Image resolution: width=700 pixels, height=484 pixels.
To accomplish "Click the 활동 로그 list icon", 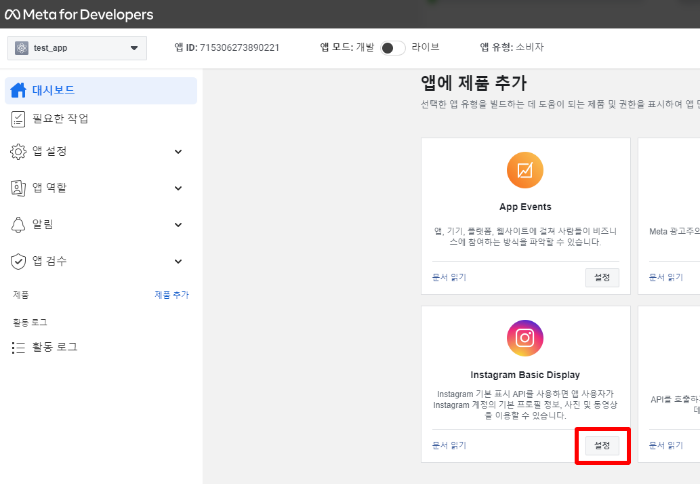I will click(x=18, y=347).
